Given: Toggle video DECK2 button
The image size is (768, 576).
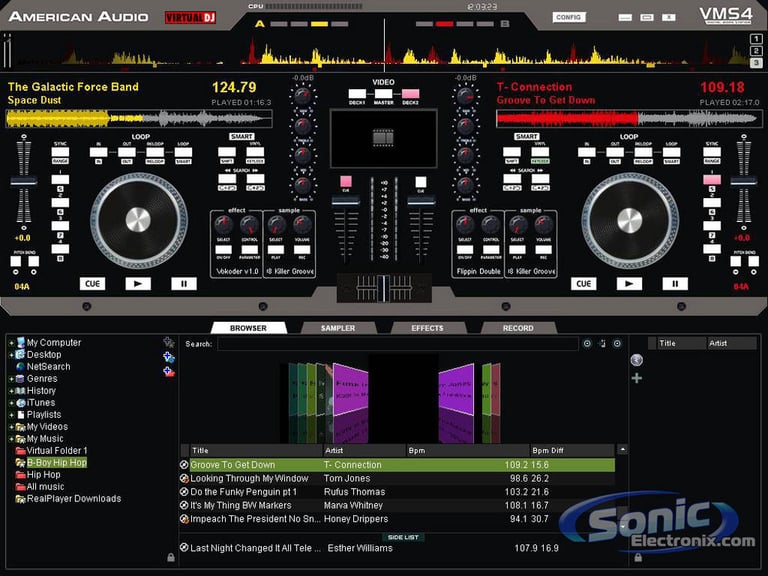Looking at the screenshot, I should 410,94.
